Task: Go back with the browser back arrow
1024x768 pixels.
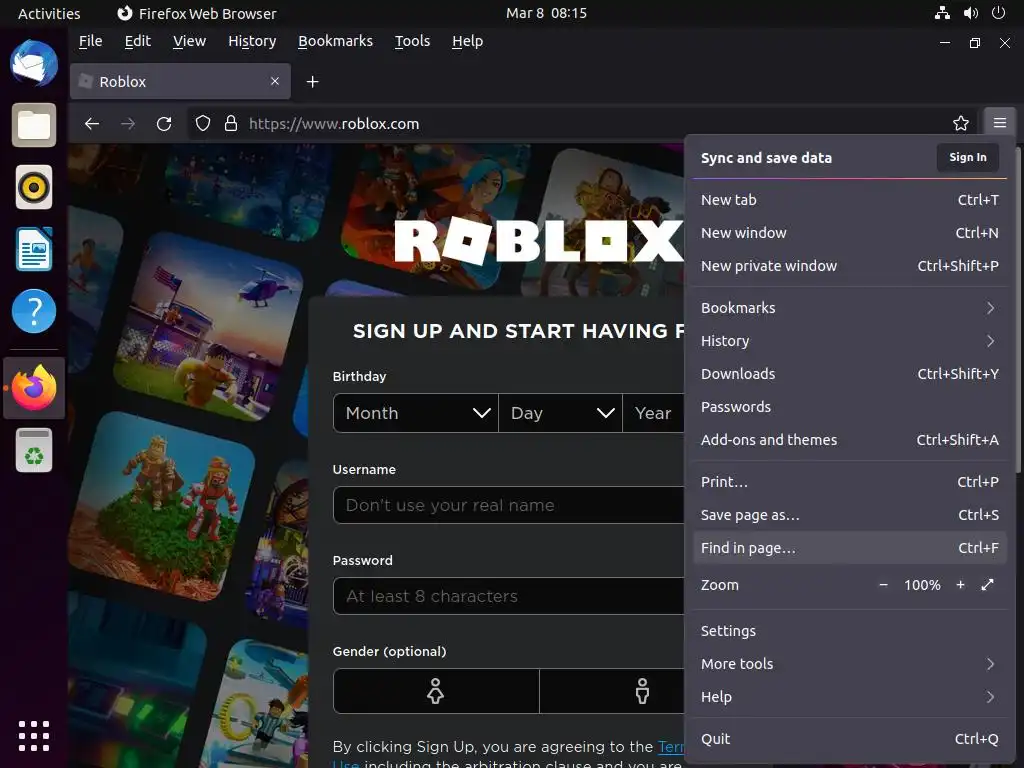Action: coord(92,123)
